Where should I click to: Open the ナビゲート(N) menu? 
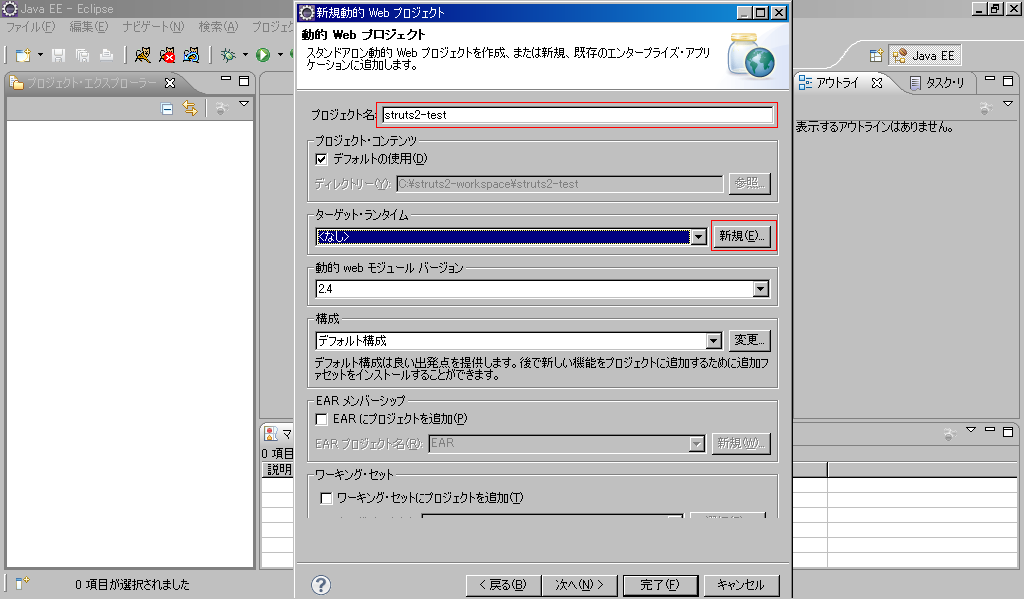[153, 27]
